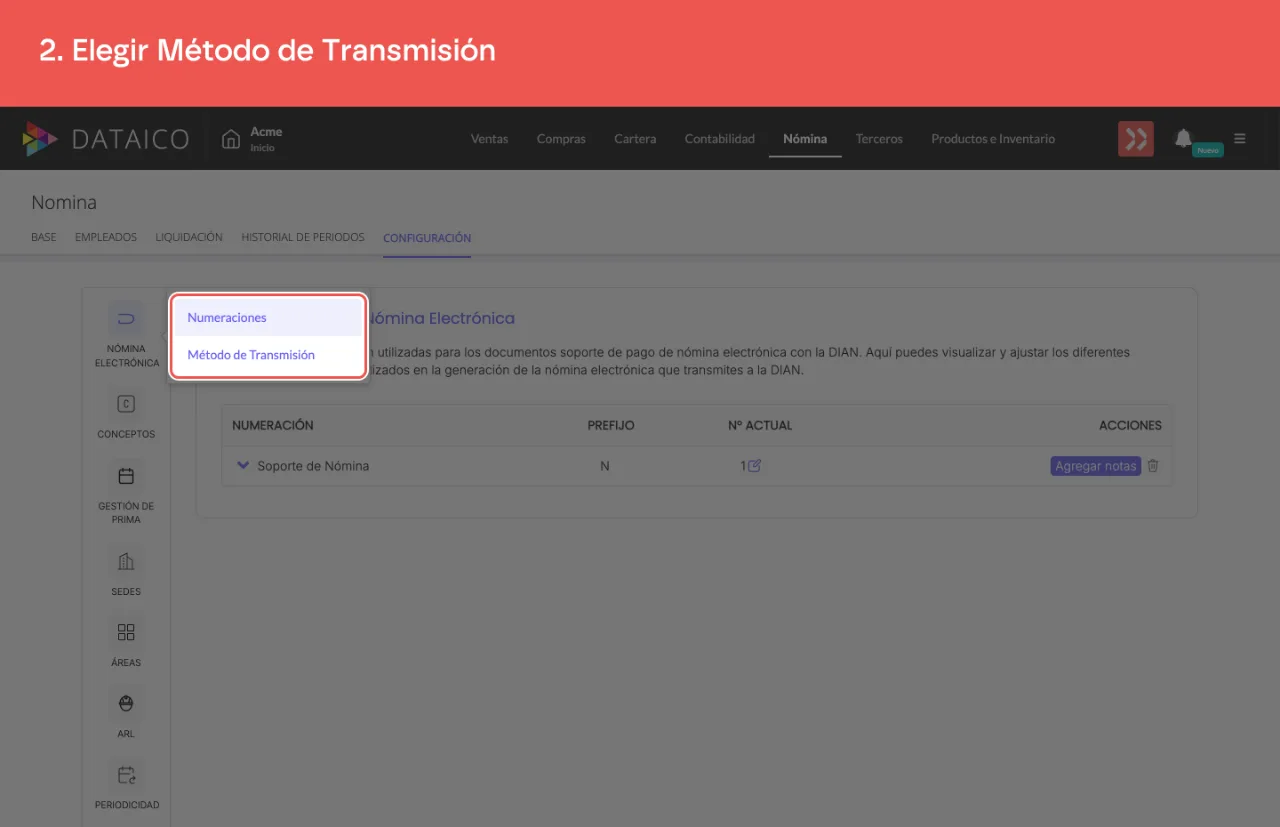Click the ACCIONES column header

[x=1130, y=425]
